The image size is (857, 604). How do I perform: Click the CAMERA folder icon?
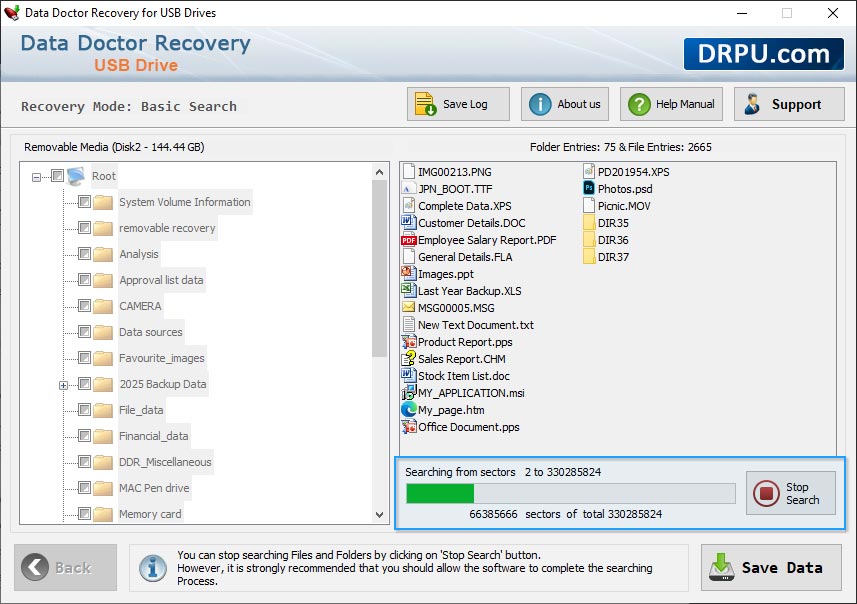coord(103,306)
